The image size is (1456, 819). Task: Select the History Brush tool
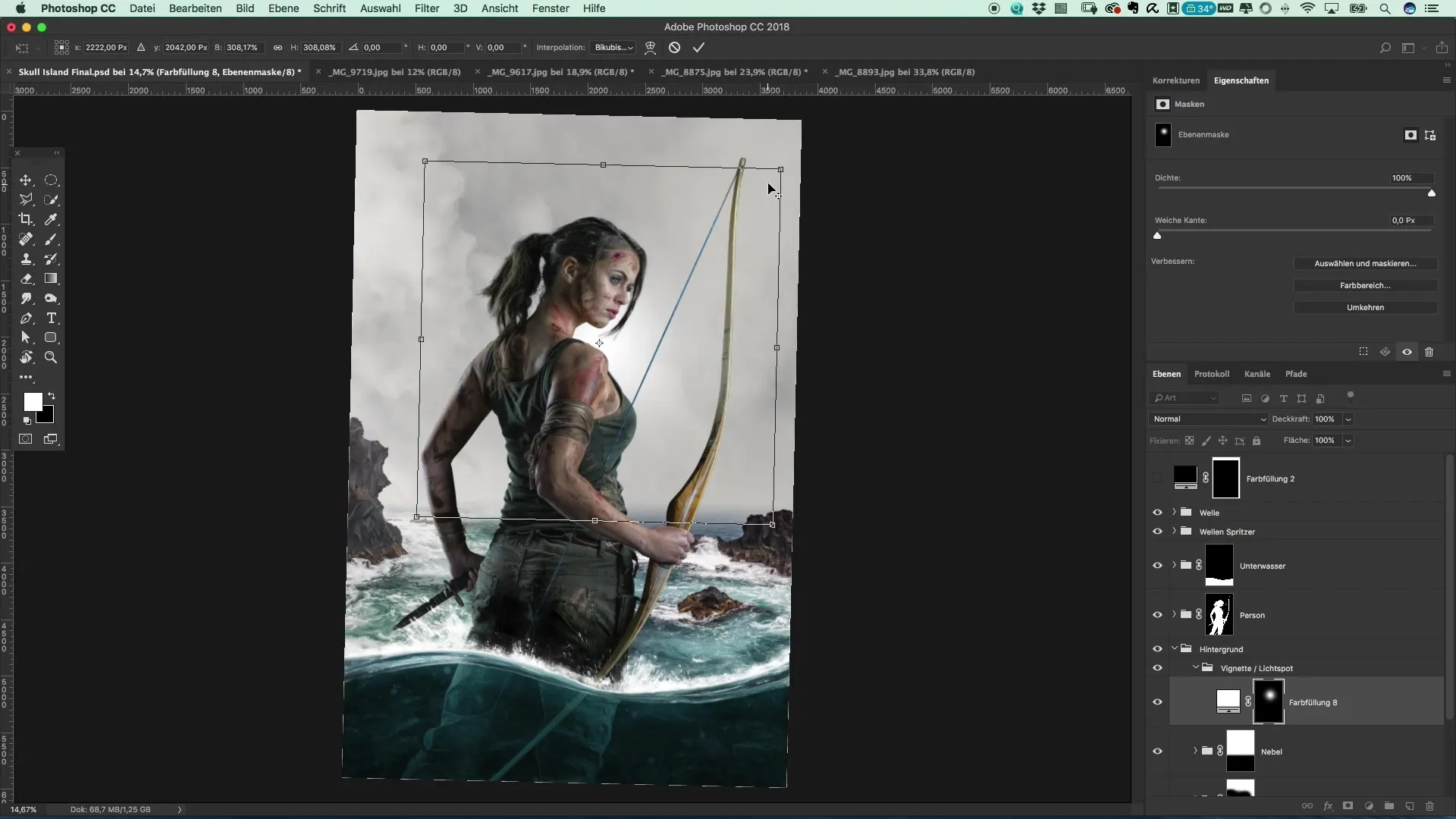coord(51,259)
